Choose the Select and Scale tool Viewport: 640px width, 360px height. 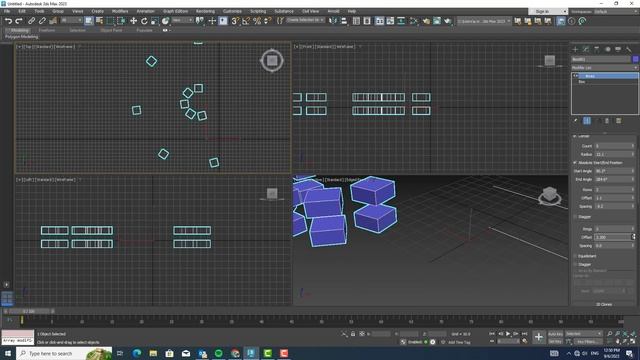(155, 21)
